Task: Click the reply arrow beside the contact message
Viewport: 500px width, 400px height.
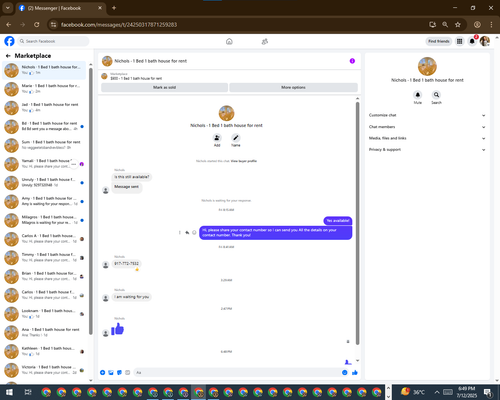Action: point(187,233)
